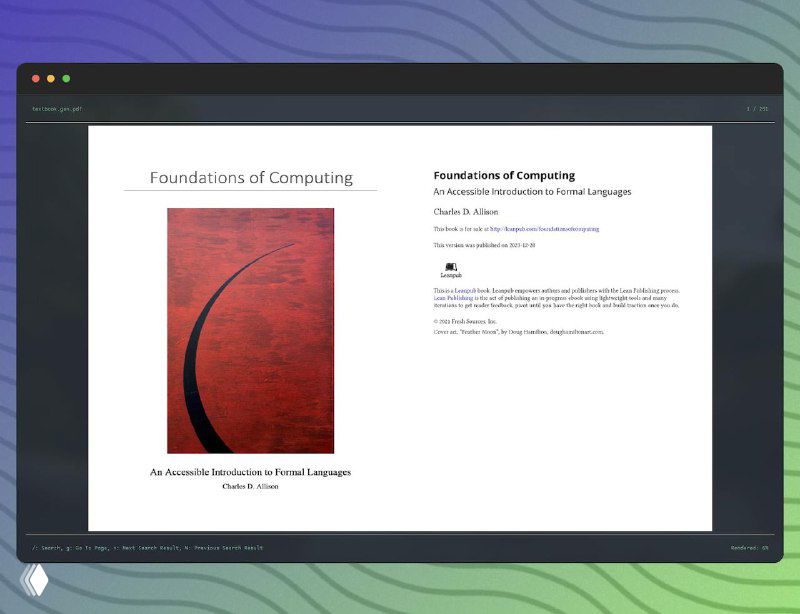
Task: Click the bold "Foundations of Computing" heading
Action: point(504,175)
